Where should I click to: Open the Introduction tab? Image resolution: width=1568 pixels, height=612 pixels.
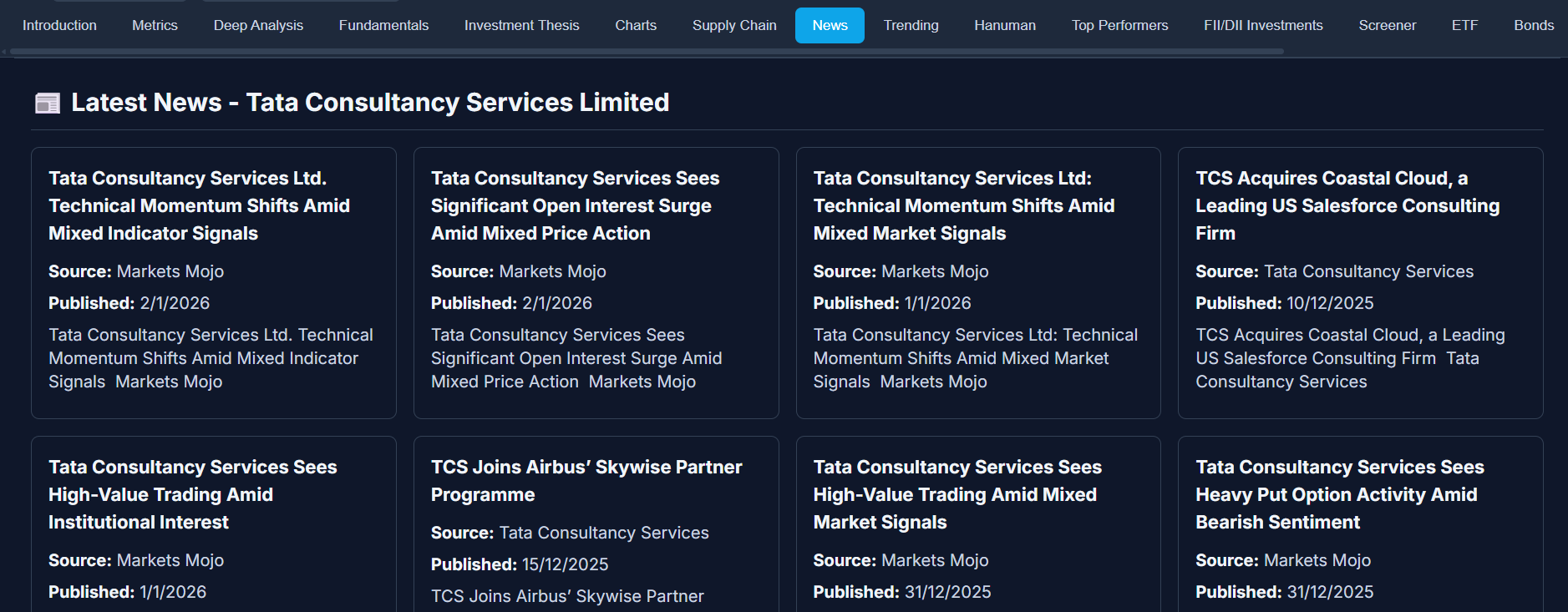pos(59,25)
